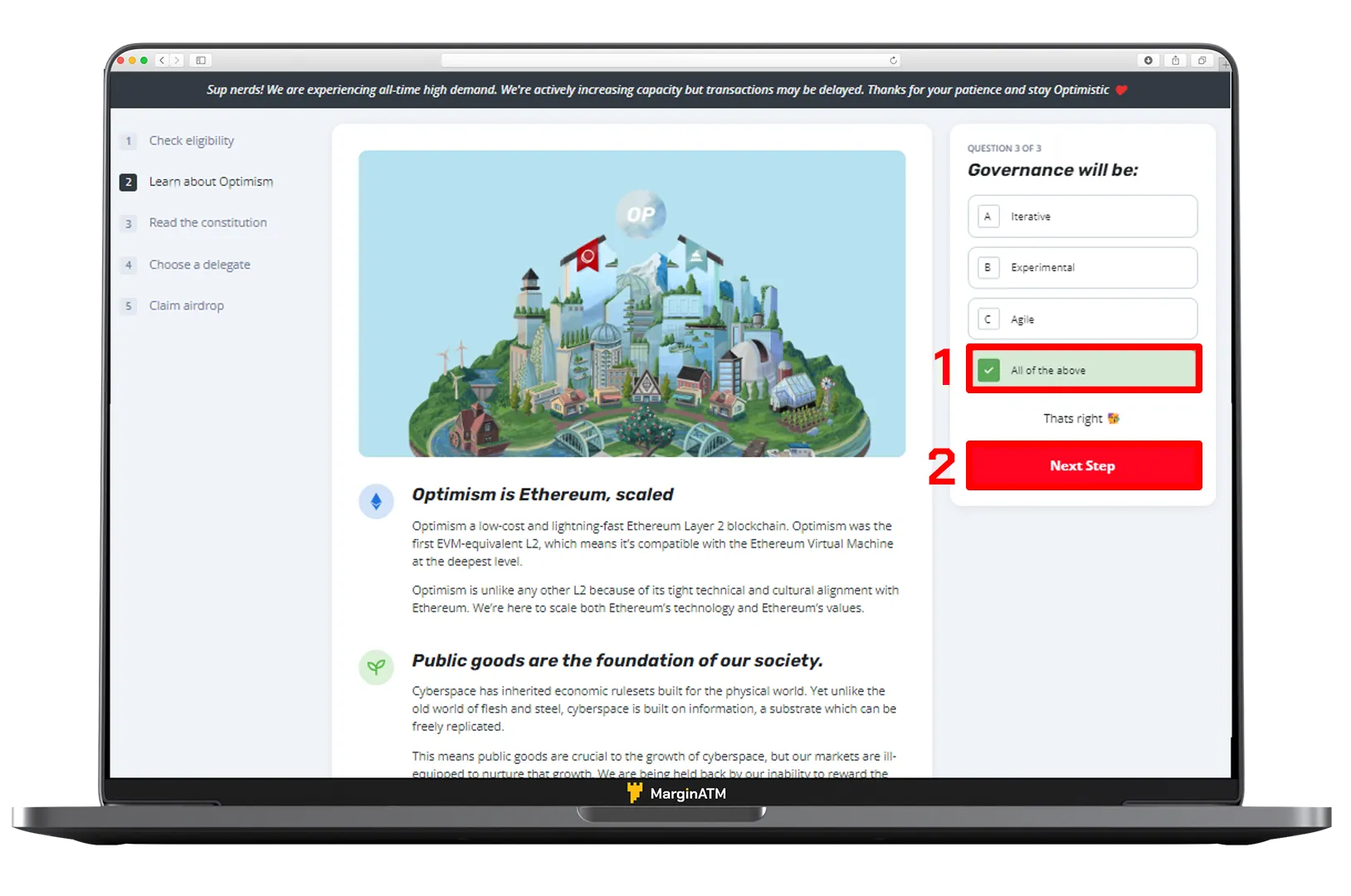Toggle the browser sidebar icon

point(201,61)
